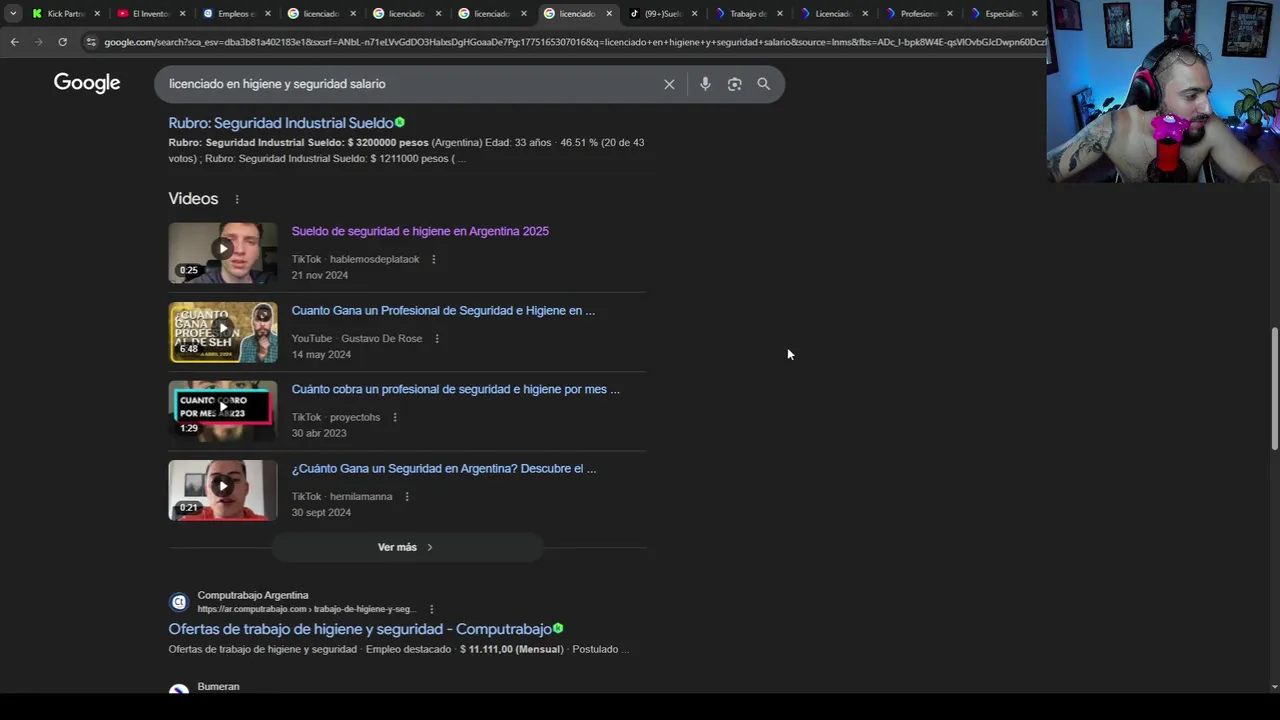
Task: Open more options for Gustavo De Rose video
Action: pyautogui.click(x=436, y=338)
